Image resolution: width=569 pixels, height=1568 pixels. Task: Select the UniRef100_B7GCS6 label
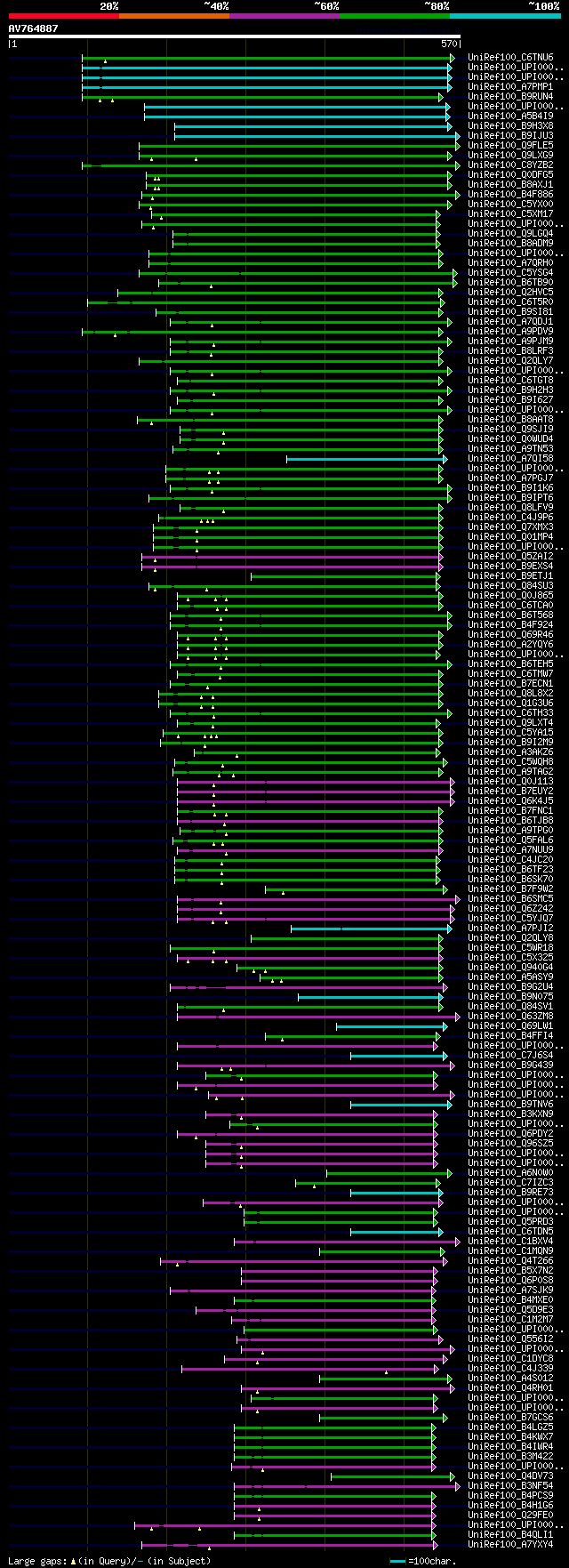pos(510,1417)
